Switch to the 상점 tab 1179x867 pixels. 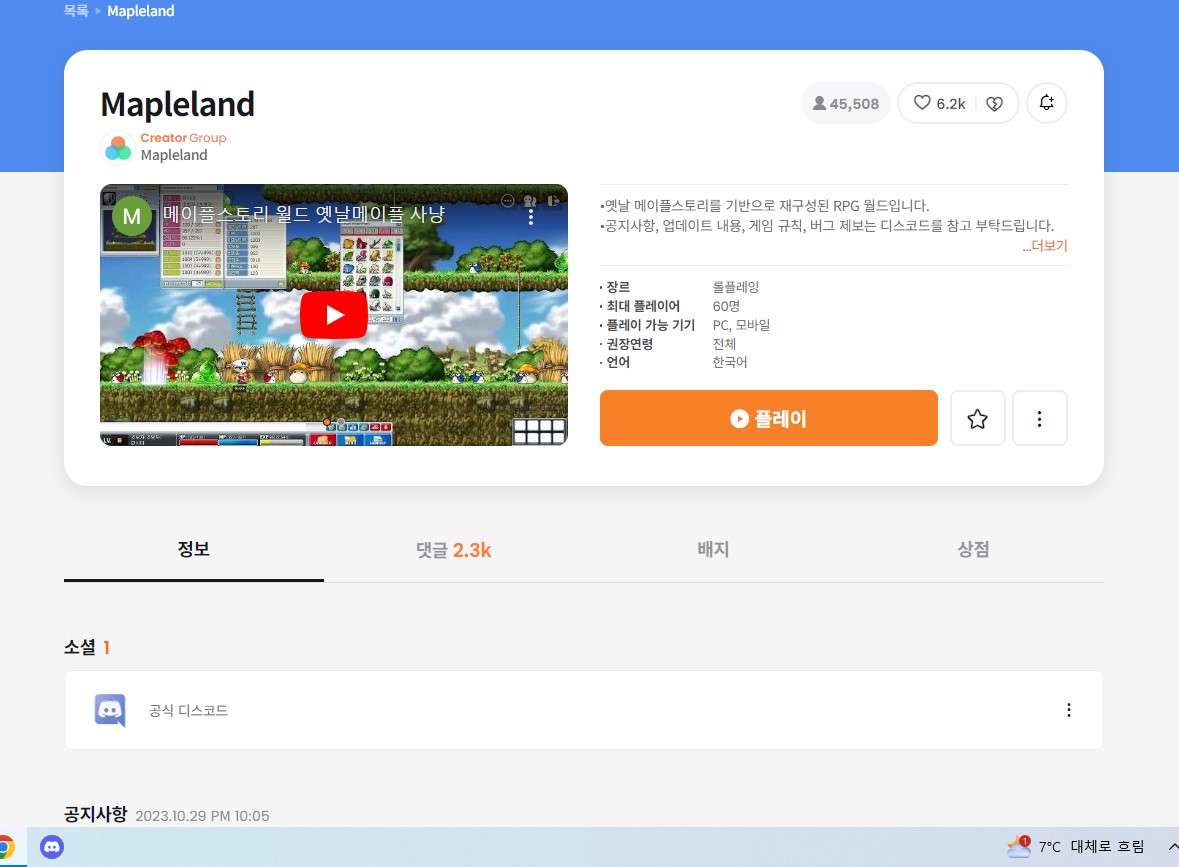tap(974, 550)
